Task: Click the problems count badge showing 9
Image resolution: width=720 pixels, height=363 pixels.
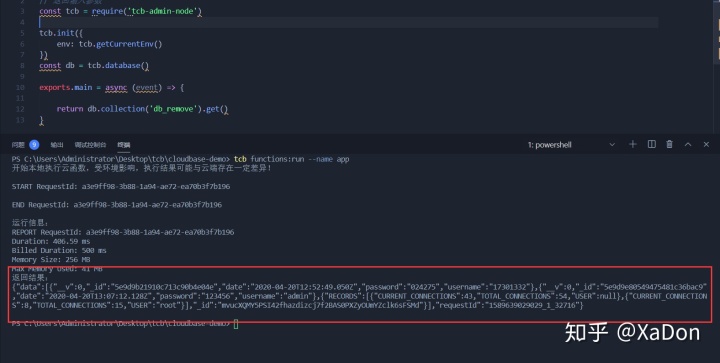Action: (x=34, y=145)
